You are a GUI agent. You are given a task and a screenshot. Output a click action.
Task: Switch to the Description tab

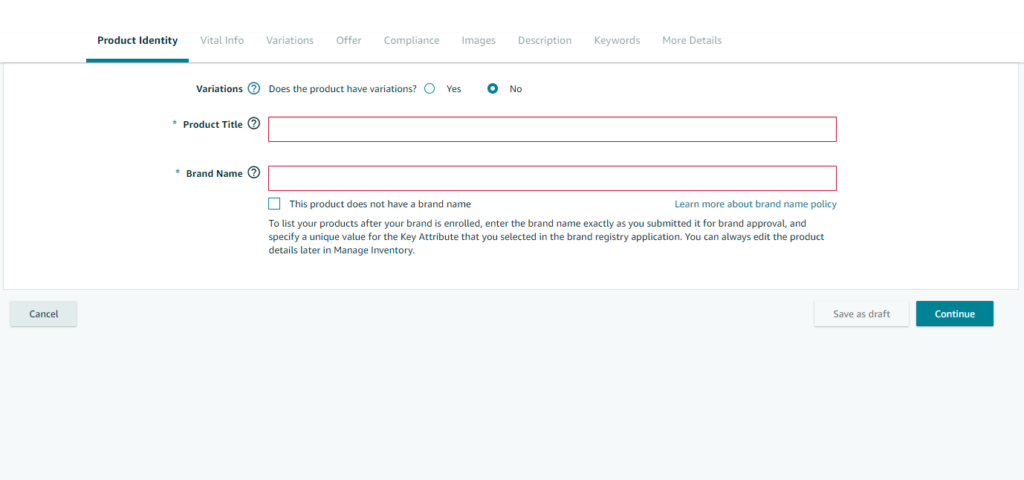tap(544, 41)
